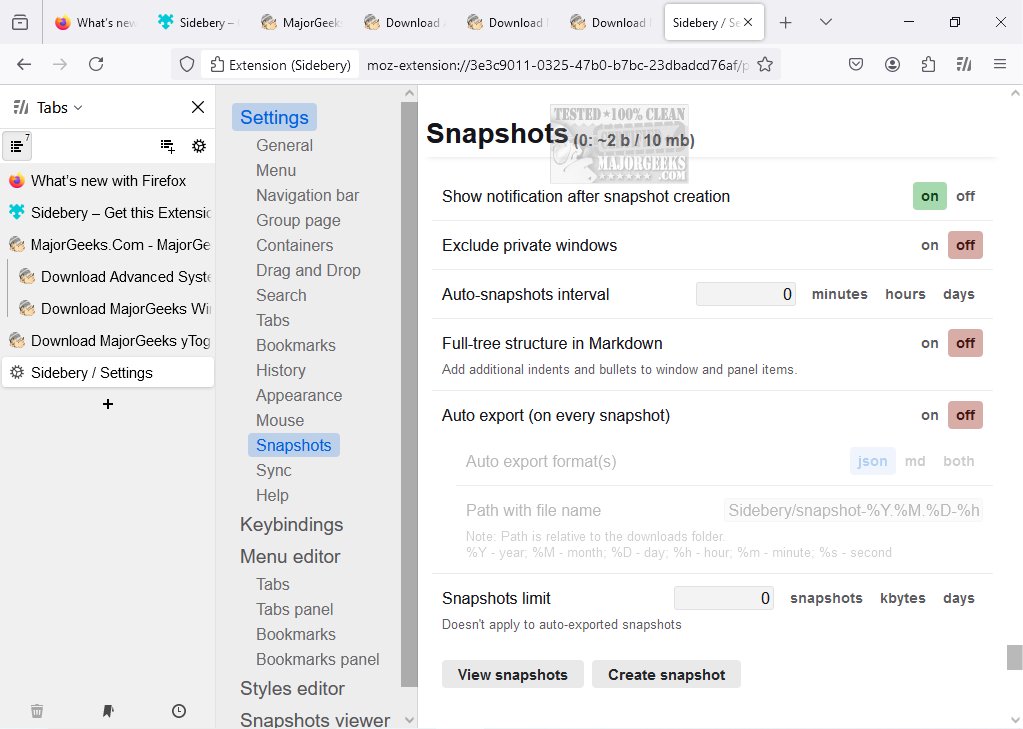Choose days unit for snapshots limit
Screen dimensions: 1023x729
coord(958,598)
